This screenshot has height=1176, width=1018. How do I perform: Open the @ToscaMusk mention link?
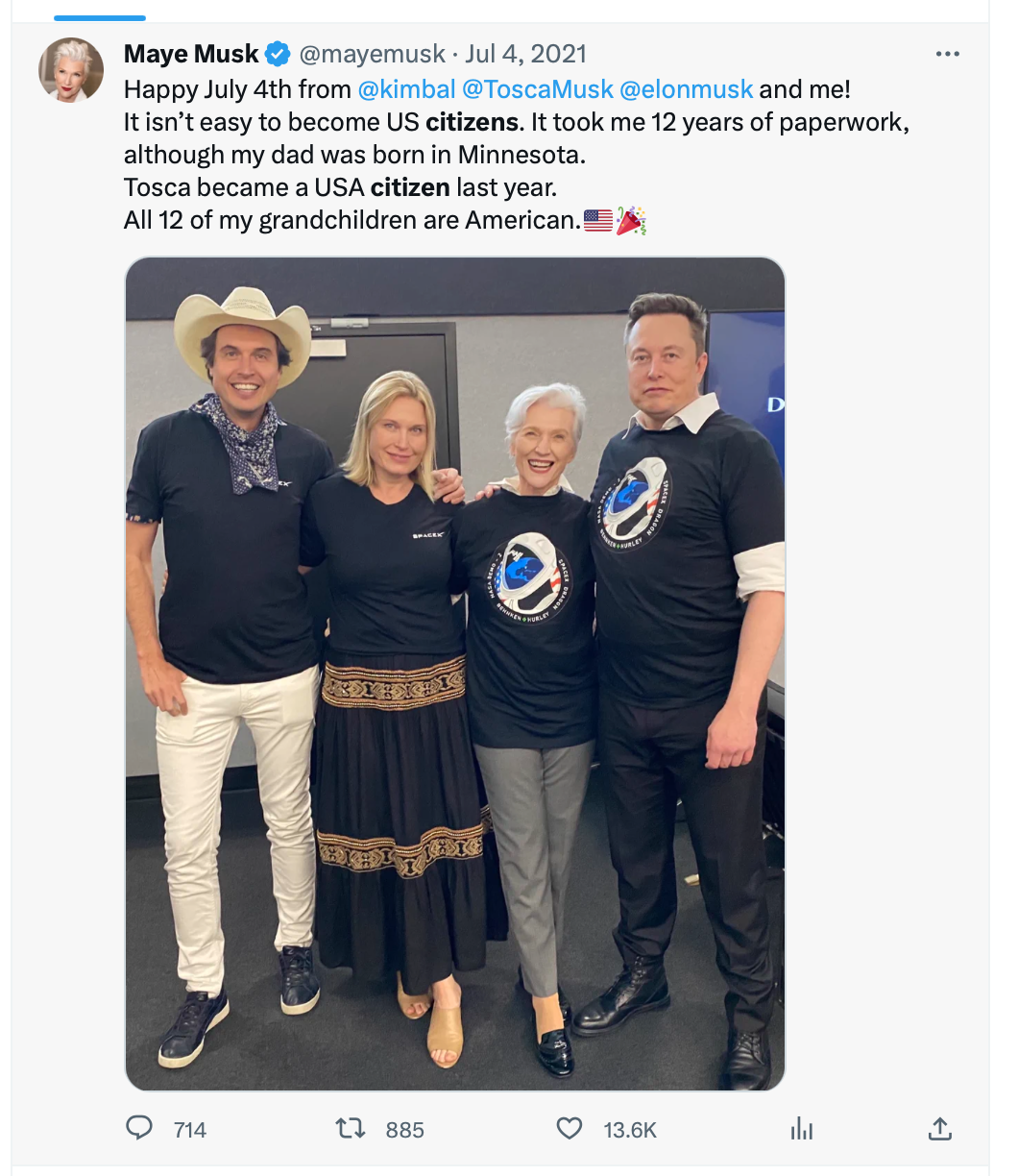click(x=538, y=89)
